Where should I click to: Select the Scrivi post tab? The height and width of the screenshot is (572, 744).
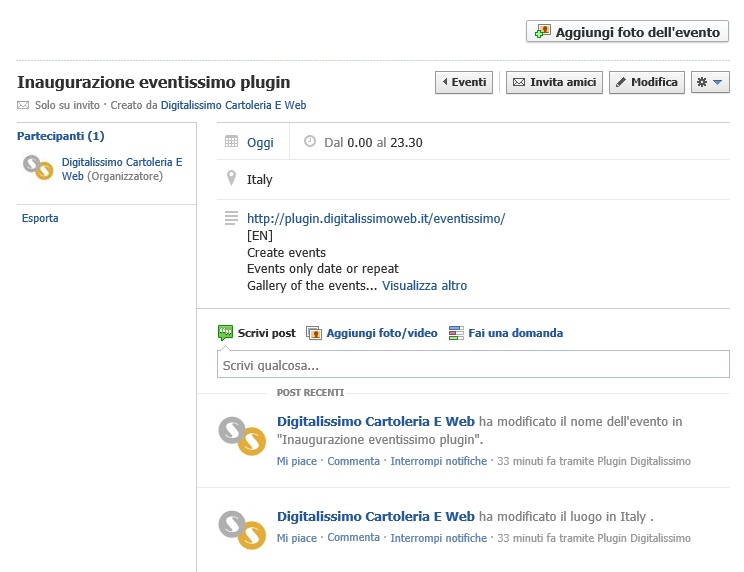pos(266,333)
